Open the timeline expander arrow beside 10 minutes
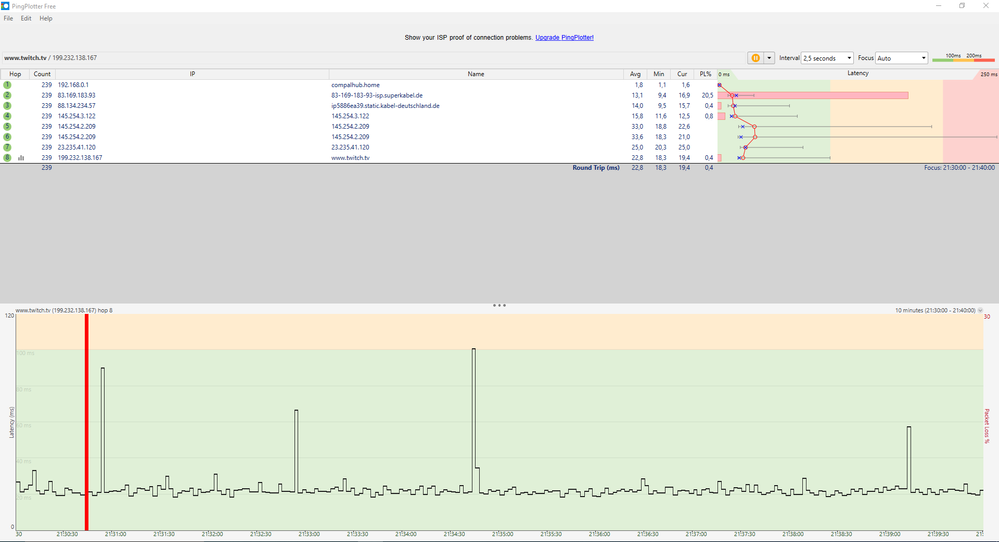This screenshot has height=542, width=999. 980,310
